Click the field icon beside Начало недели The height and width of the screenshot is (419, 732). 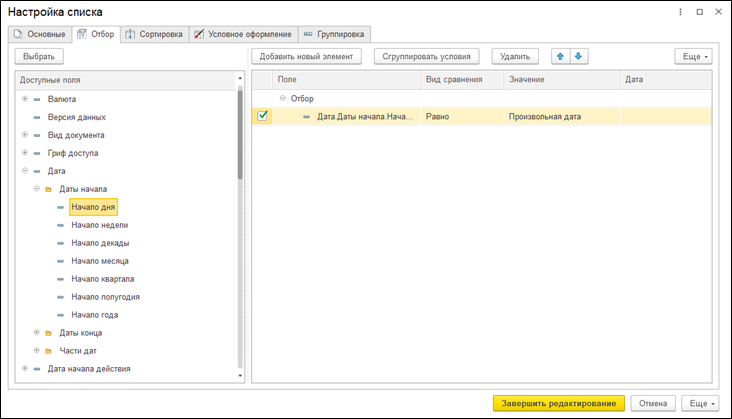coord(61,225)
